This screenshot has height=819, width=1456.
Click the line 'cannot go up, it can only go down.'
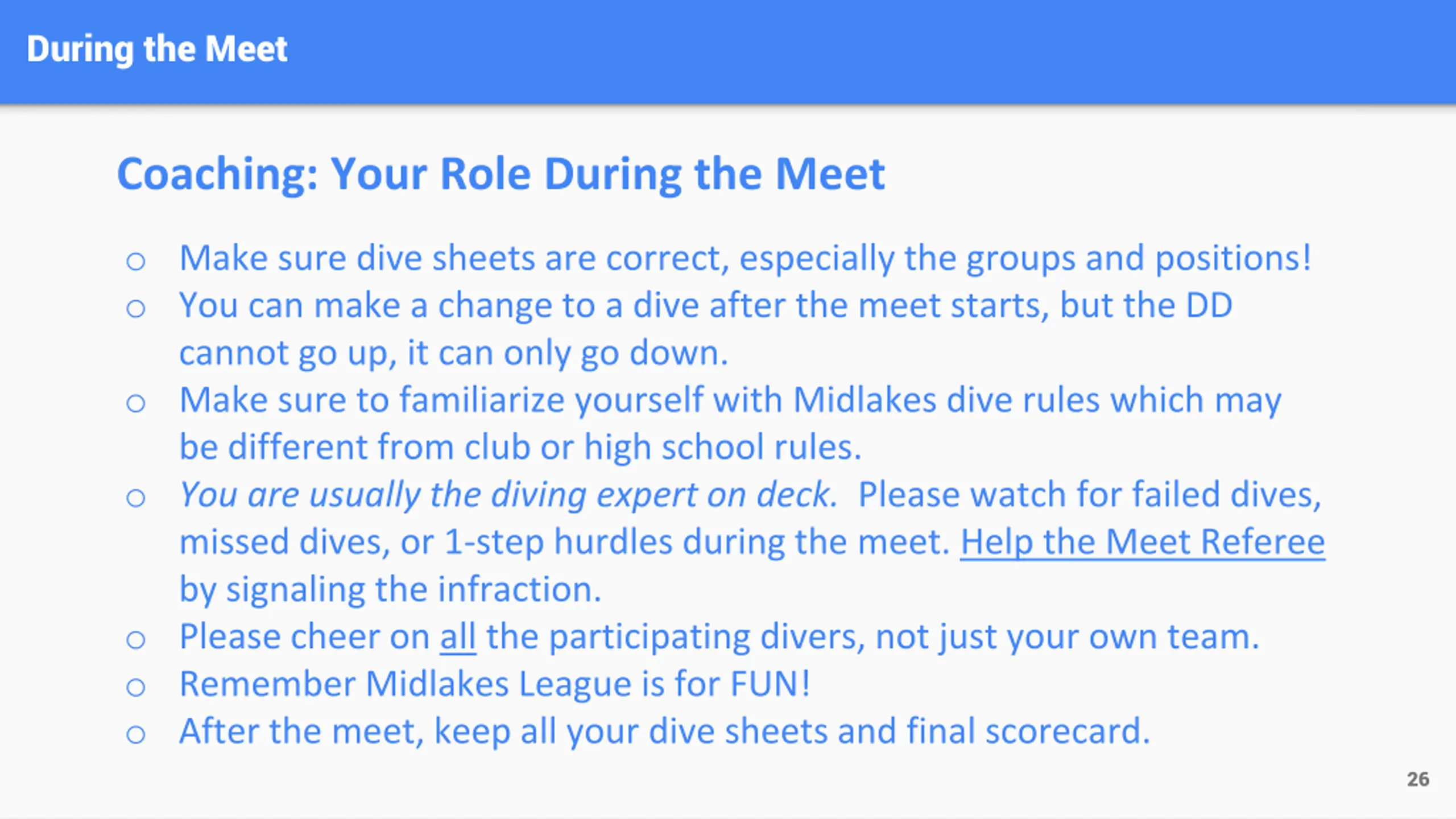click(x=453, y=353)
